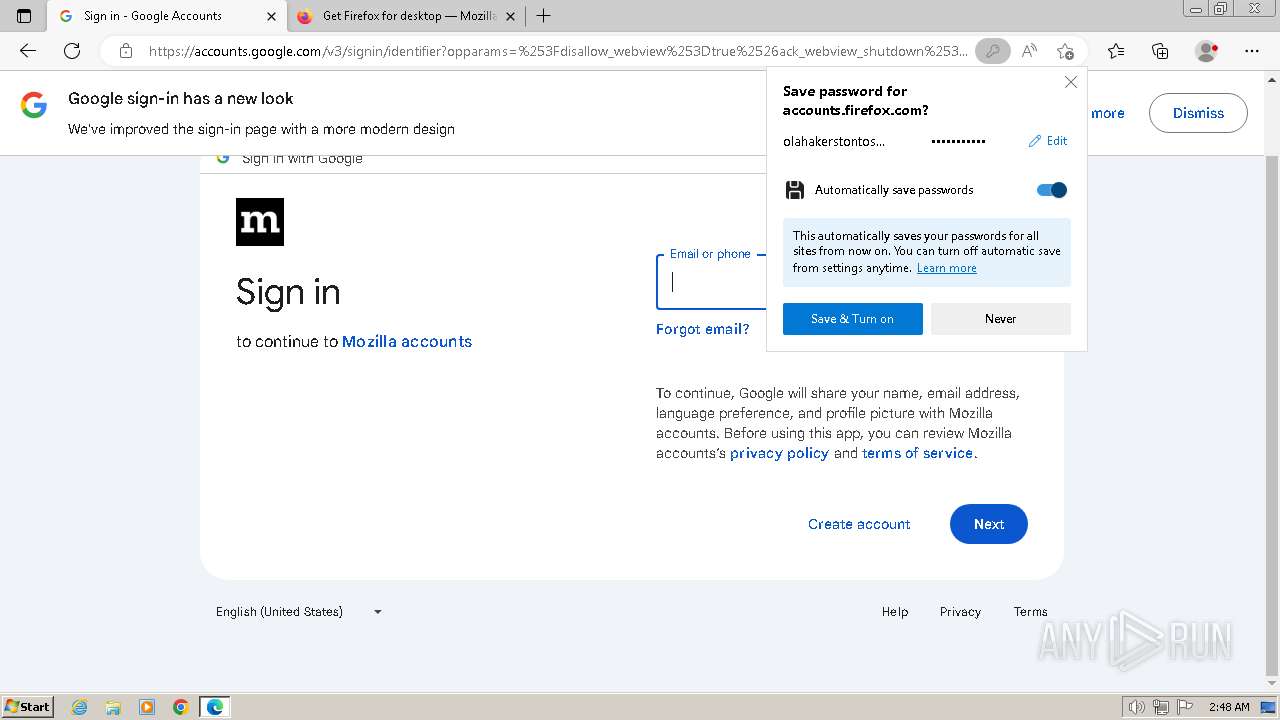This screenshot has width=1280, height=720.
Task: Click the 2:48 AM system clock
Action: (x=1229, y=707)
